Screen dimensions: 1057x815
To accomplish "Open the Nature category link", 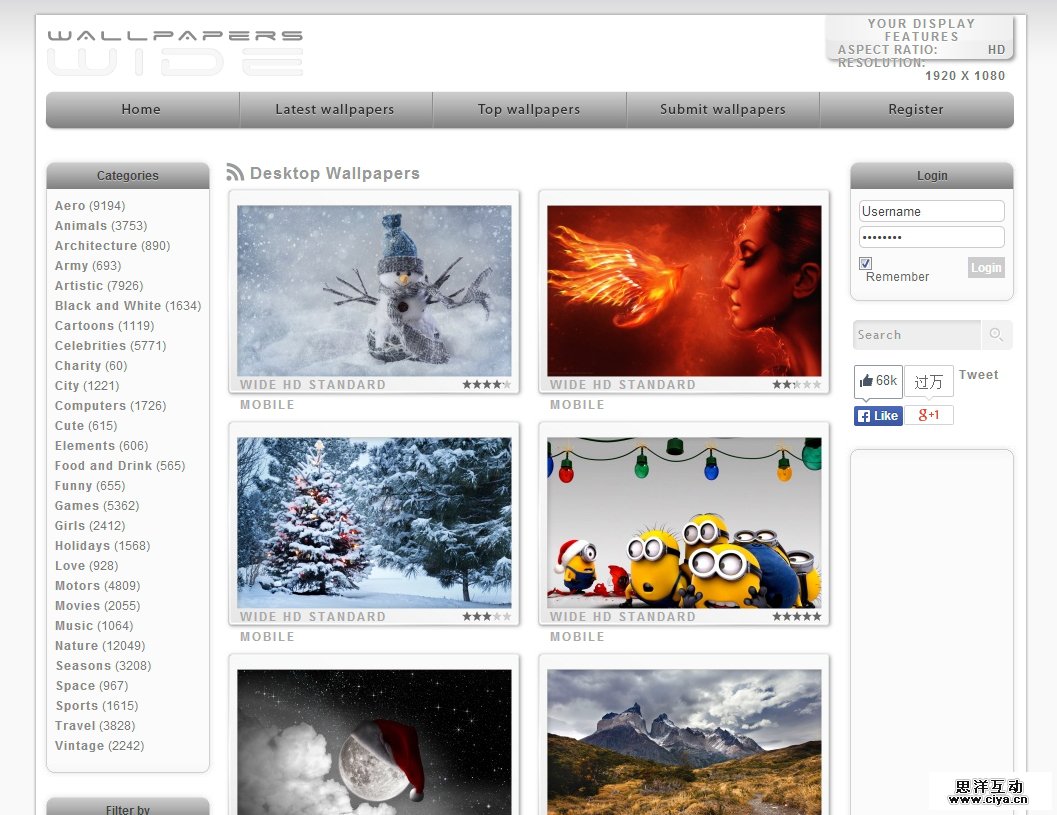I will pyautogui.click(x=77, y=646).
